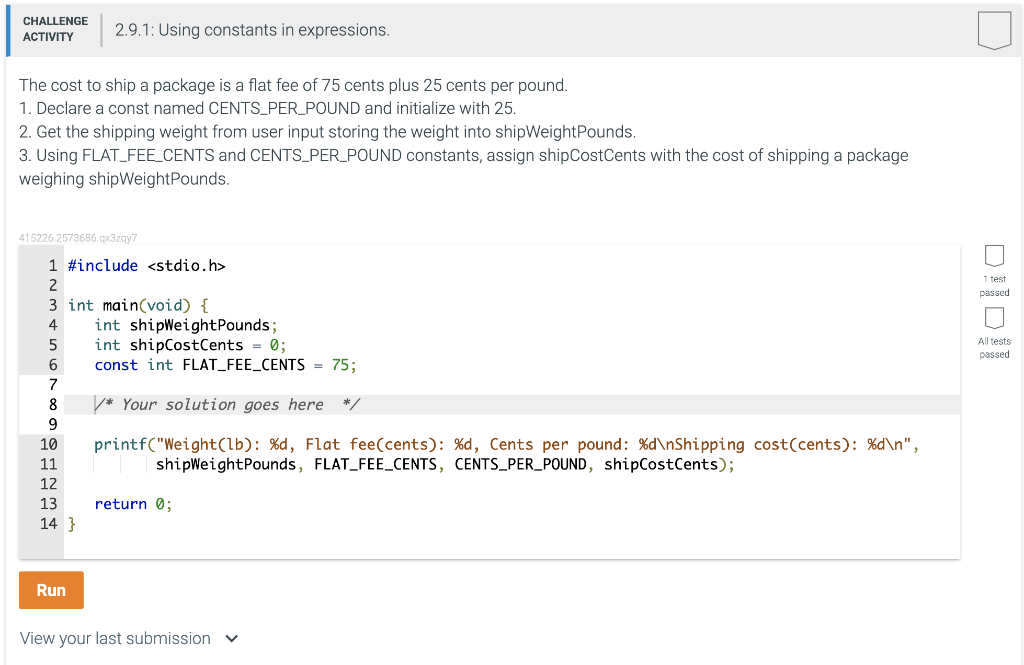Open the 'View your last submission' link
Image resolution: width=1024 pixels, height=665 pixels.
(115, 638)
